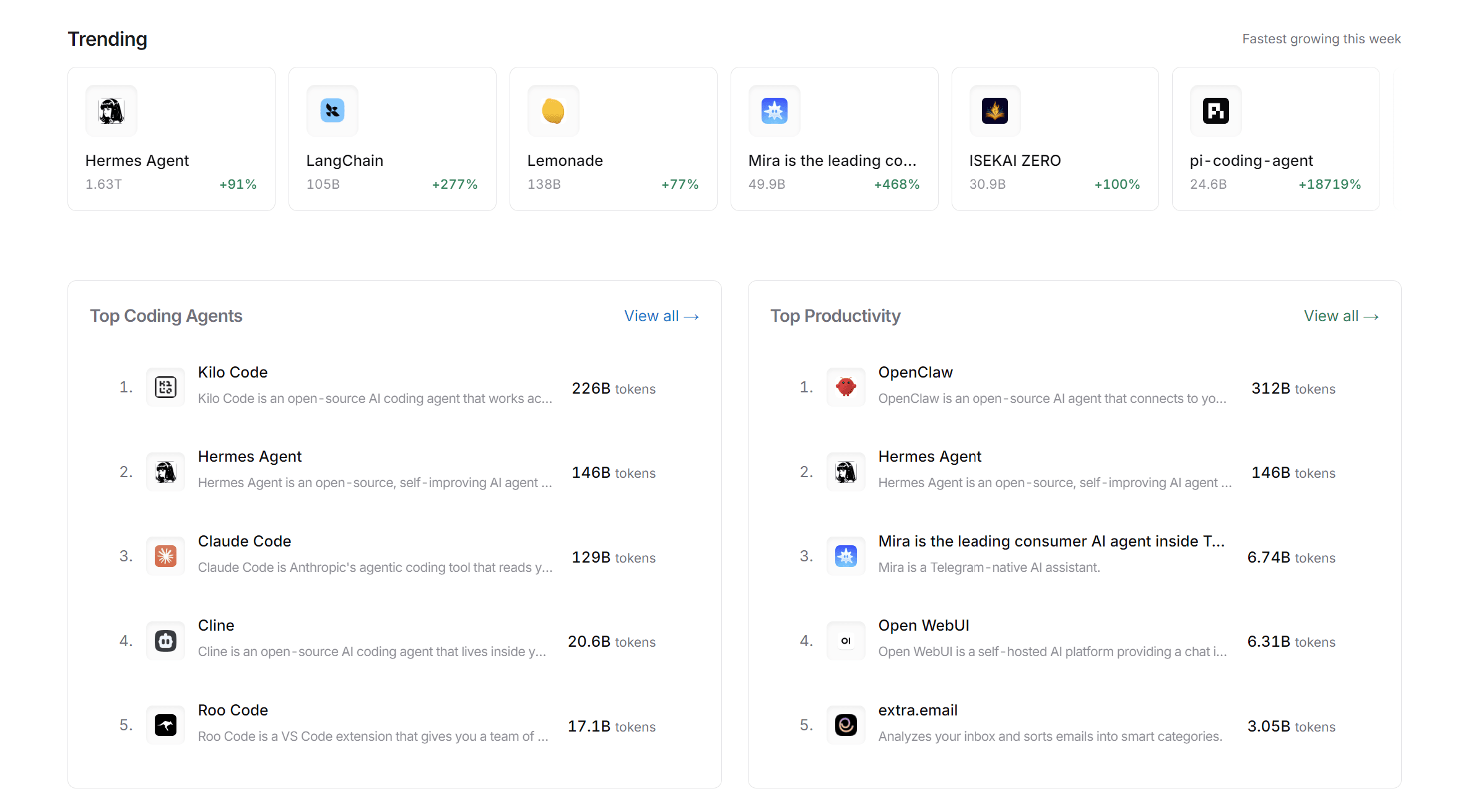Click 'Mira is a Telegram-native AI assistant.' text
This screenshot has width=1468, height=812.
click(989, 568)
